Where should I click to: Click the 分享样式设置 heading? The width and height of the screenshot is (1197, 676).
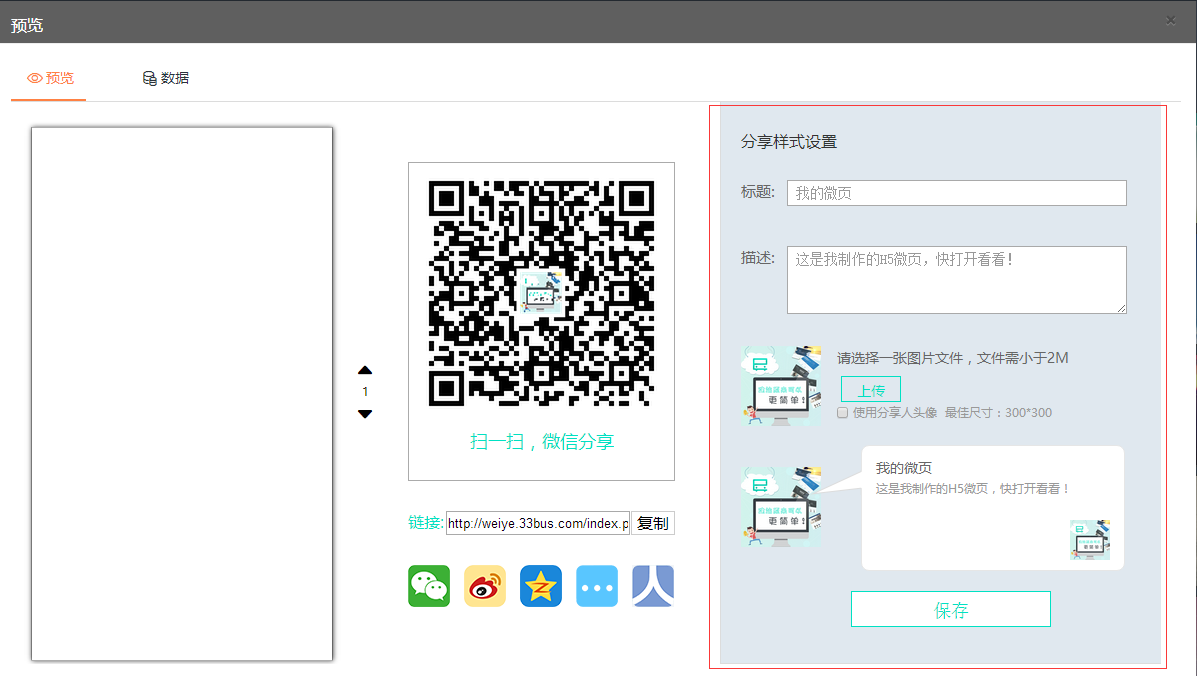[x=789, y=142]
